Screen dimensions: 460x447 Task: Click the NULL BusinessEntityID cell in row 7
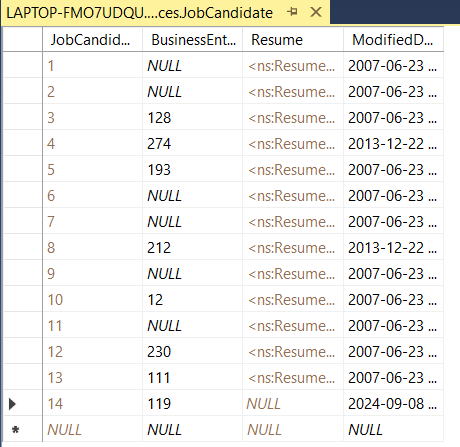(193, 222)
